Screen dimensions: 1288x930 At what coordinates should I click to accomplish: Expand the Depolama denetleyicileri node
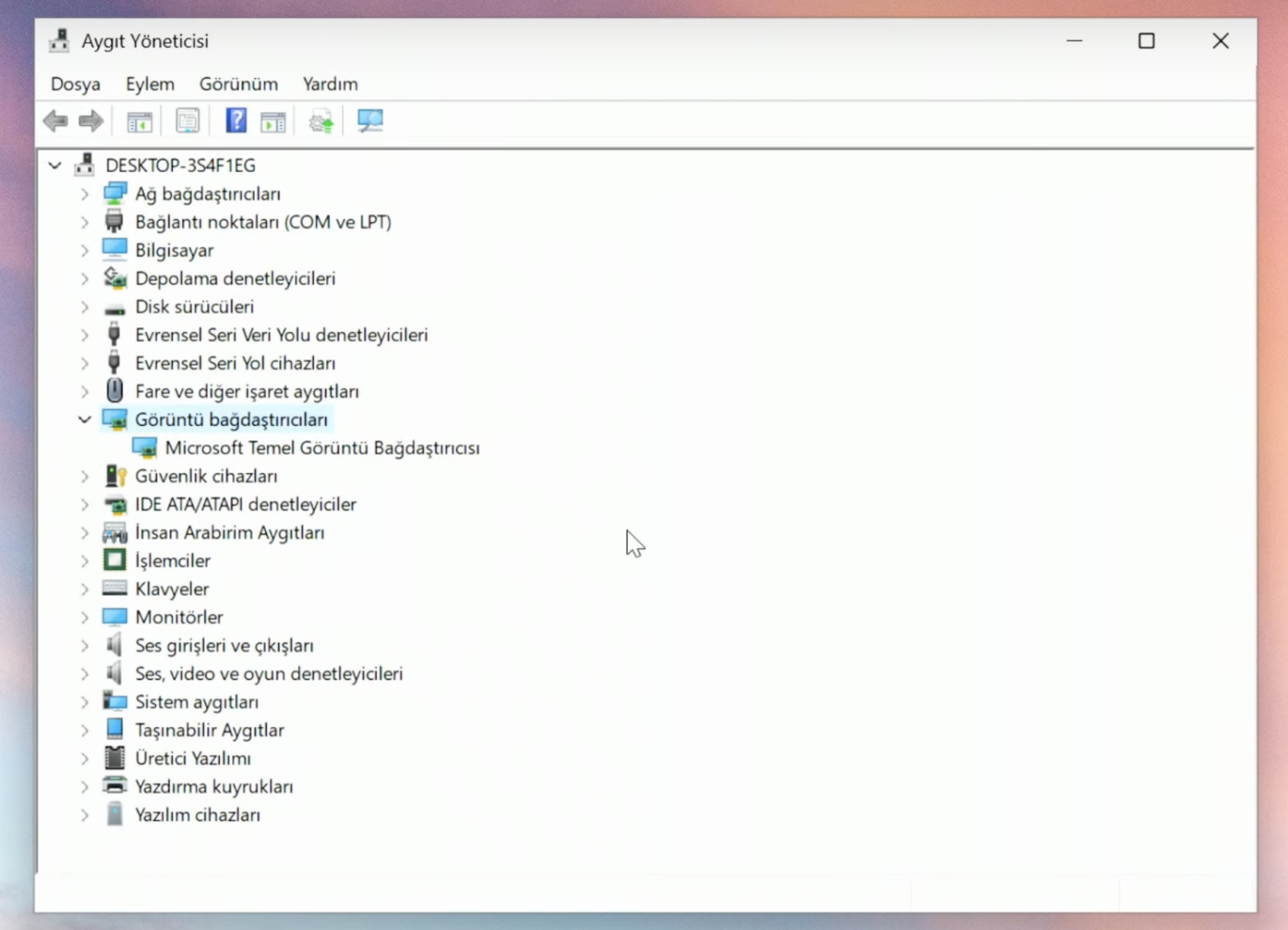point(85,278)
